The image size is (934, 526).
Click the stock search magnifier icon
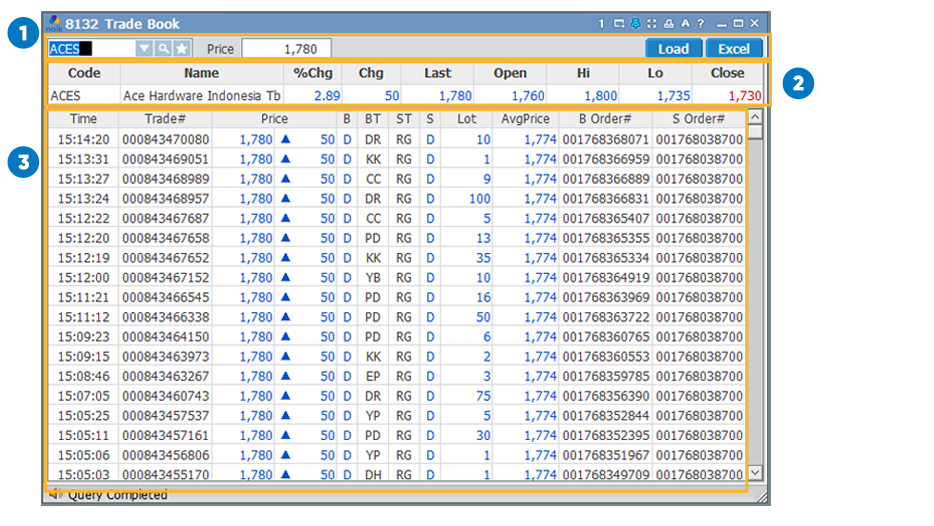[x=163, y=48]
